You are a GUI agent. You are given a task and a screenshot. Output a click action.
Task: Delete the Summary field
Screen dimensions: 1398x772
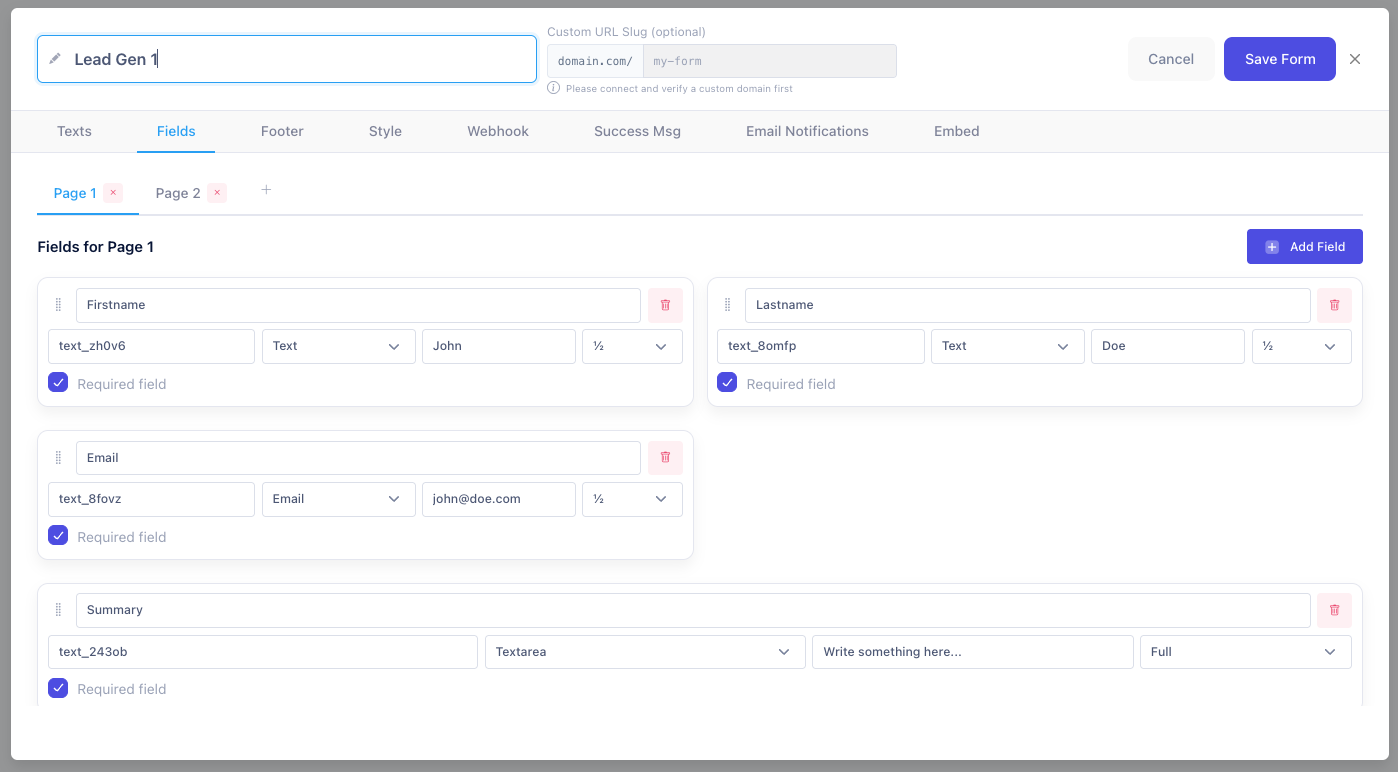point(1334,609)
